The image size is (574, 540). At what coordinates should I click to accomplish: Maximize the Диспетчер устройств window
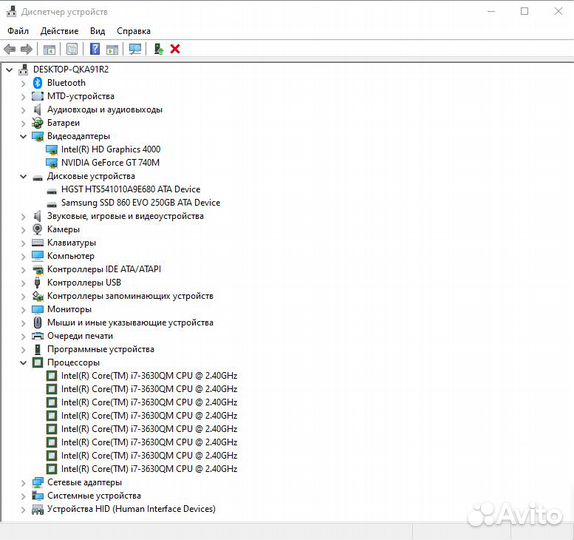point(524,11)
